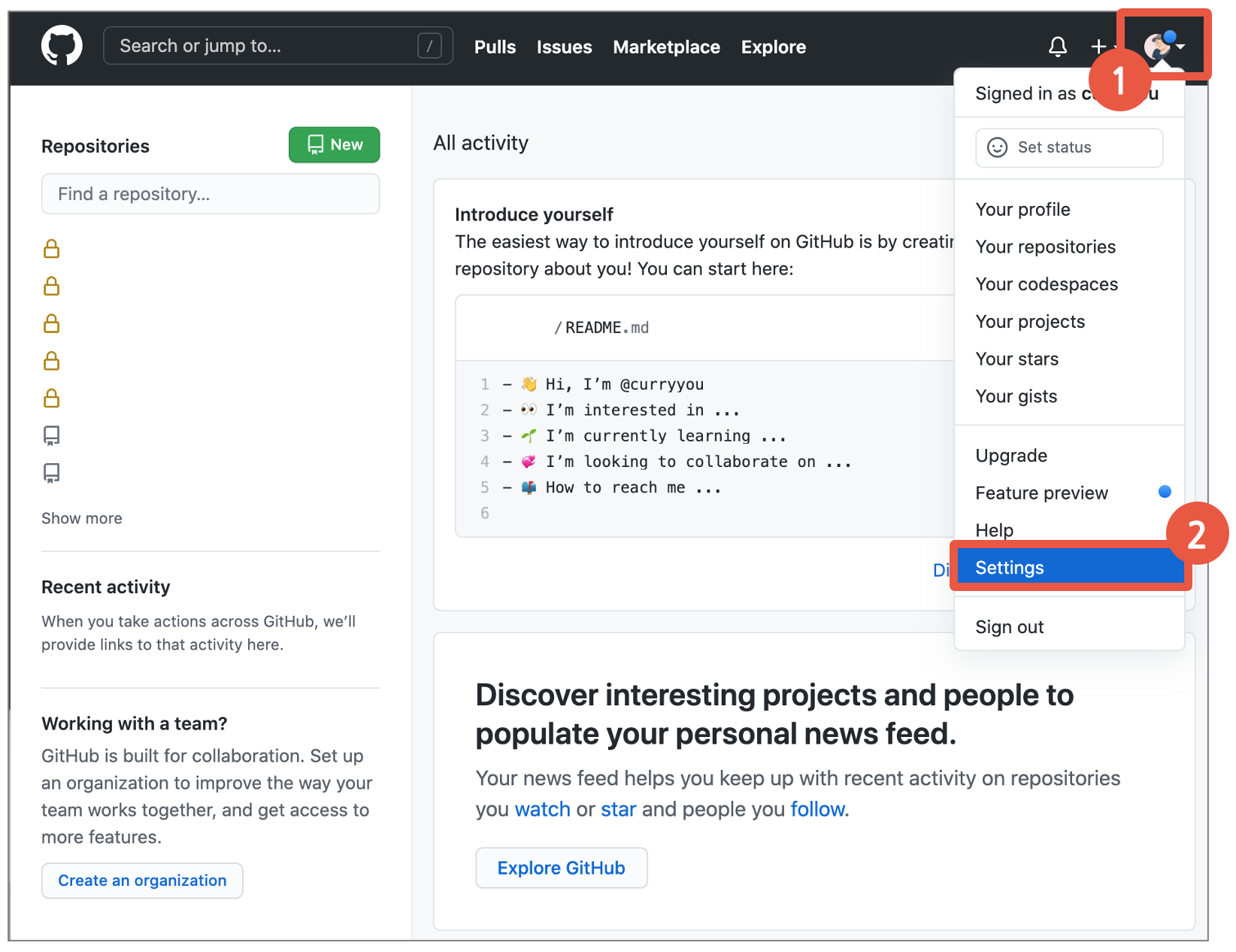This screenshot has width=1236, height=952.
Task: Focus the Search or jump to field
Action: (x=278, y=46)
